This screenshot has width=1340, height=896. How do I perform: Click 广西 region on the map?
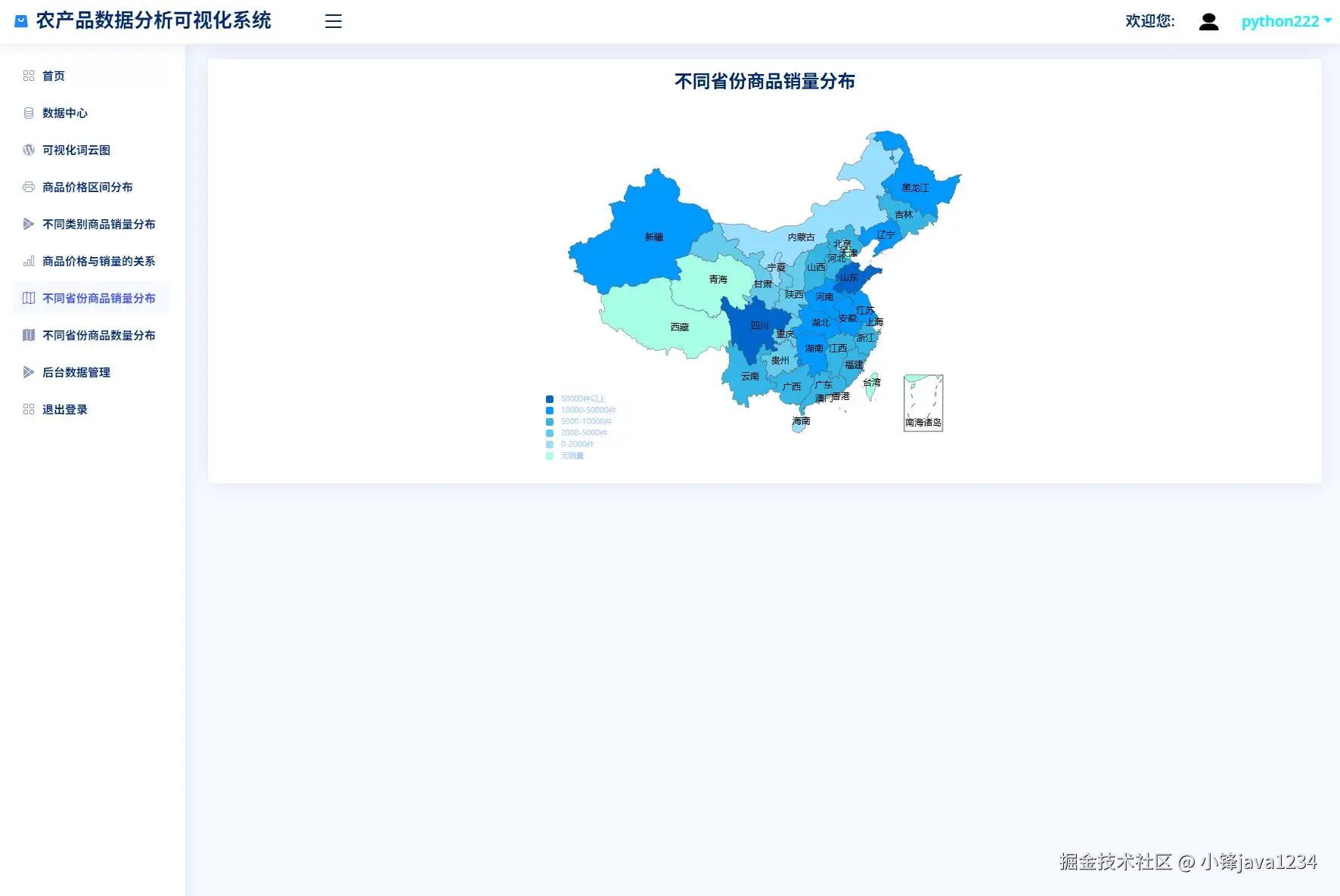[790, 386]
